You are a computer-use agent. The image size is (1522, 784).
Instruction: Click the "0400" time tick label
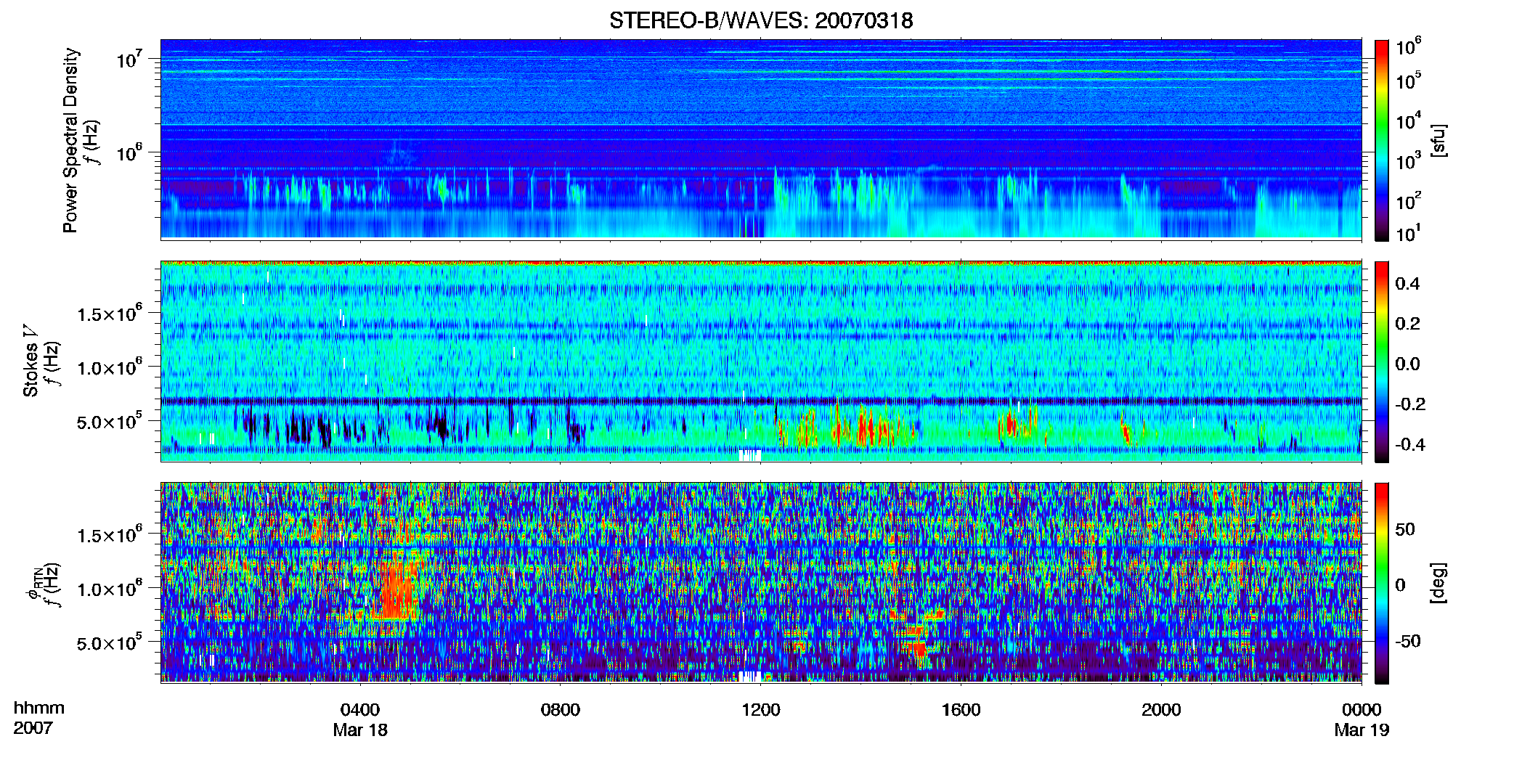pos(360,710)
